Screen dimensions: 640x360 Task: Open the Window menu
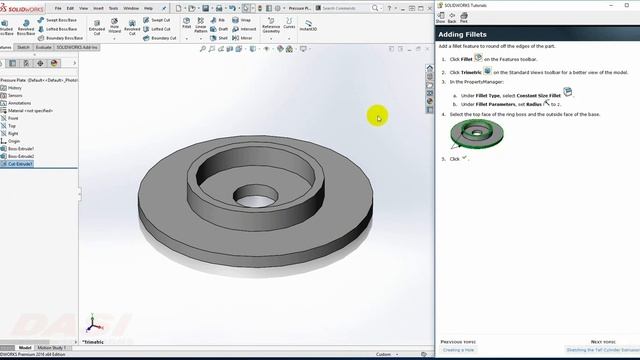pyautogui.click(x=131, y=8)
